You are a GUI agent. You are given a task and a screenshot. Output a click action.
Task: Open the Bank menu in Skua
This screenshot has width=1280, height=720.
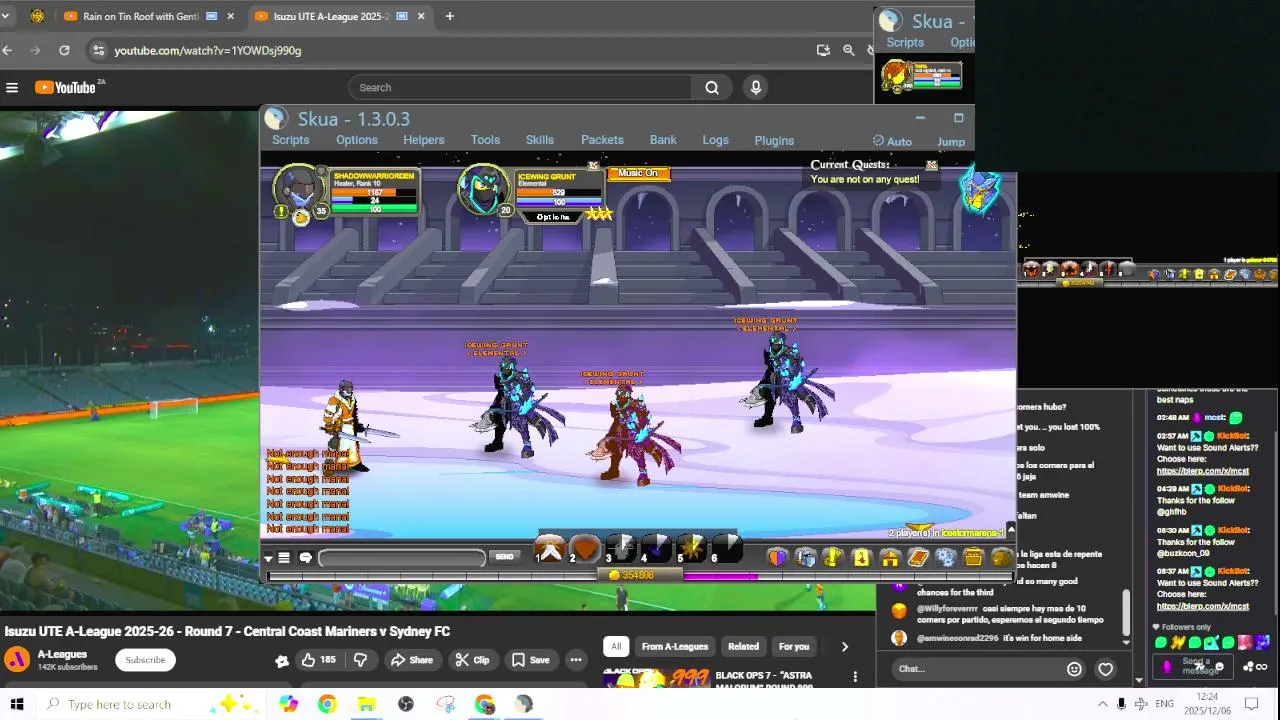[x=663, y=140]
